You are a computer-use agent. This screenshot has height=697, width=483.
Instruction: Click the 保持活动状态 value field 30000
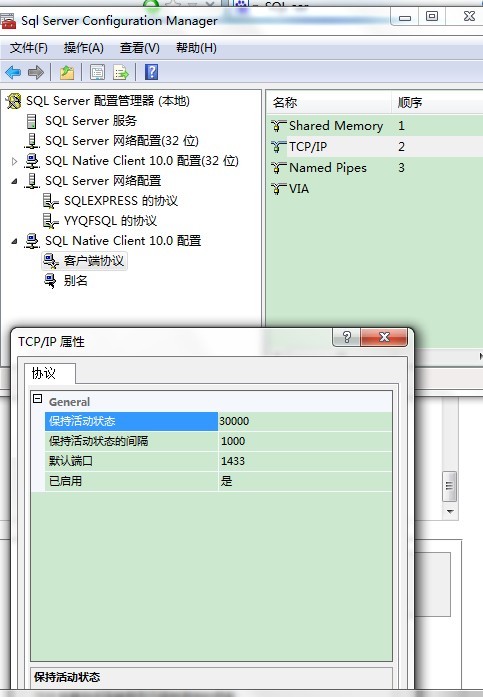tap(305, 421)
